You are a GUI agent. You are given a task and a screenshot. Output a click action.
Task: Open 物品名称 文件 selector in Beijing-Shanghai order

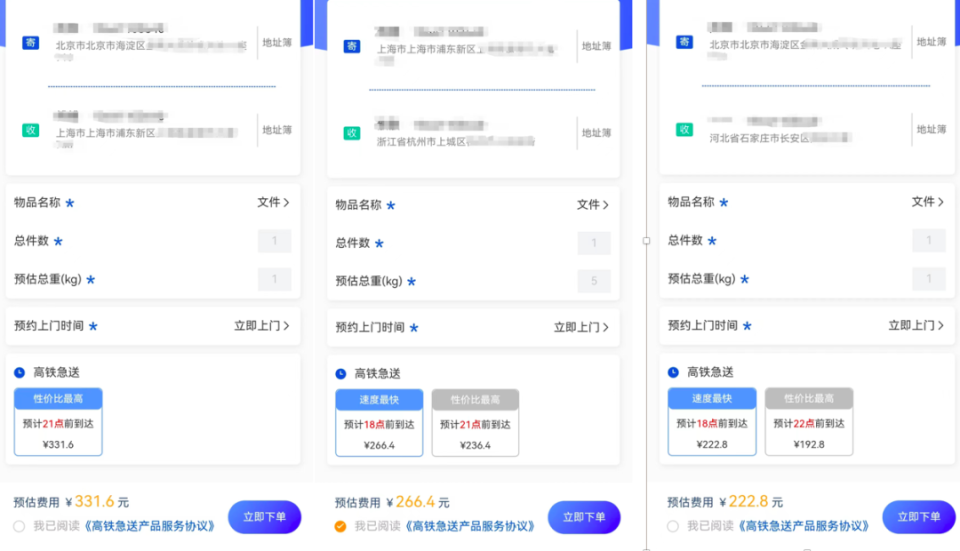[273, 202]
